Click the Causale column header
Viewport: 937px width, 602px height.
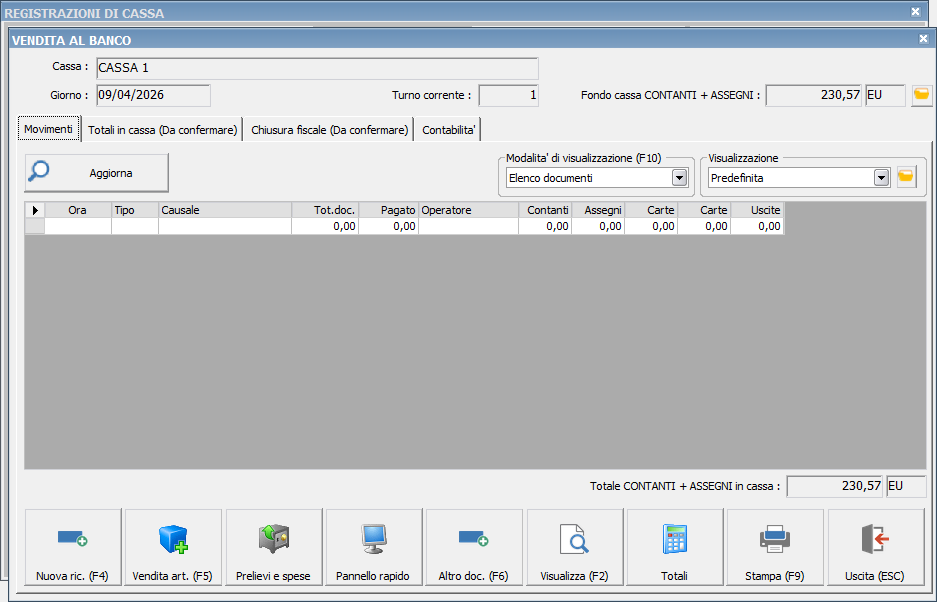pos(224,210)
